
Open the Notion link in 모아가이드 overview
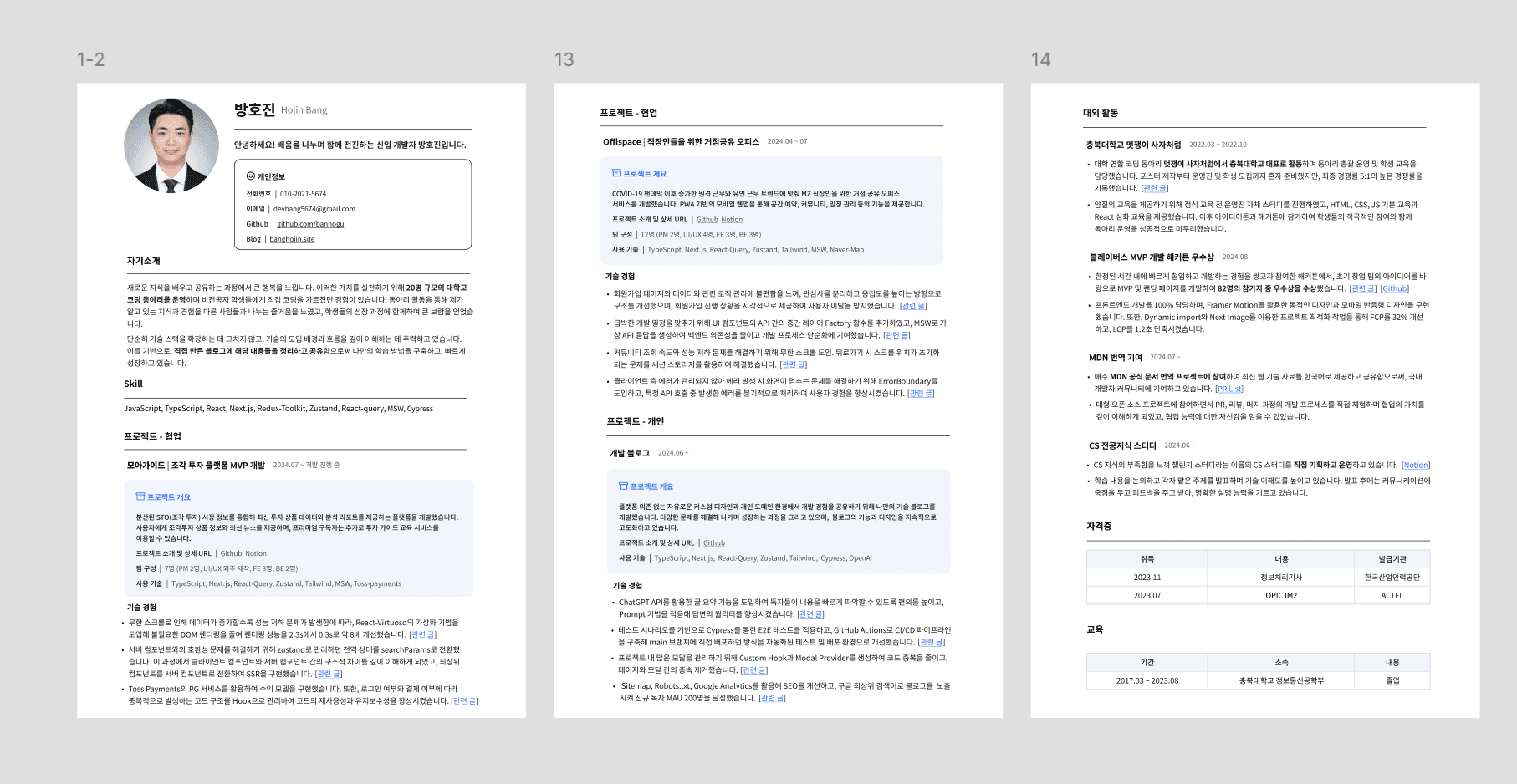tap(256, 553)
